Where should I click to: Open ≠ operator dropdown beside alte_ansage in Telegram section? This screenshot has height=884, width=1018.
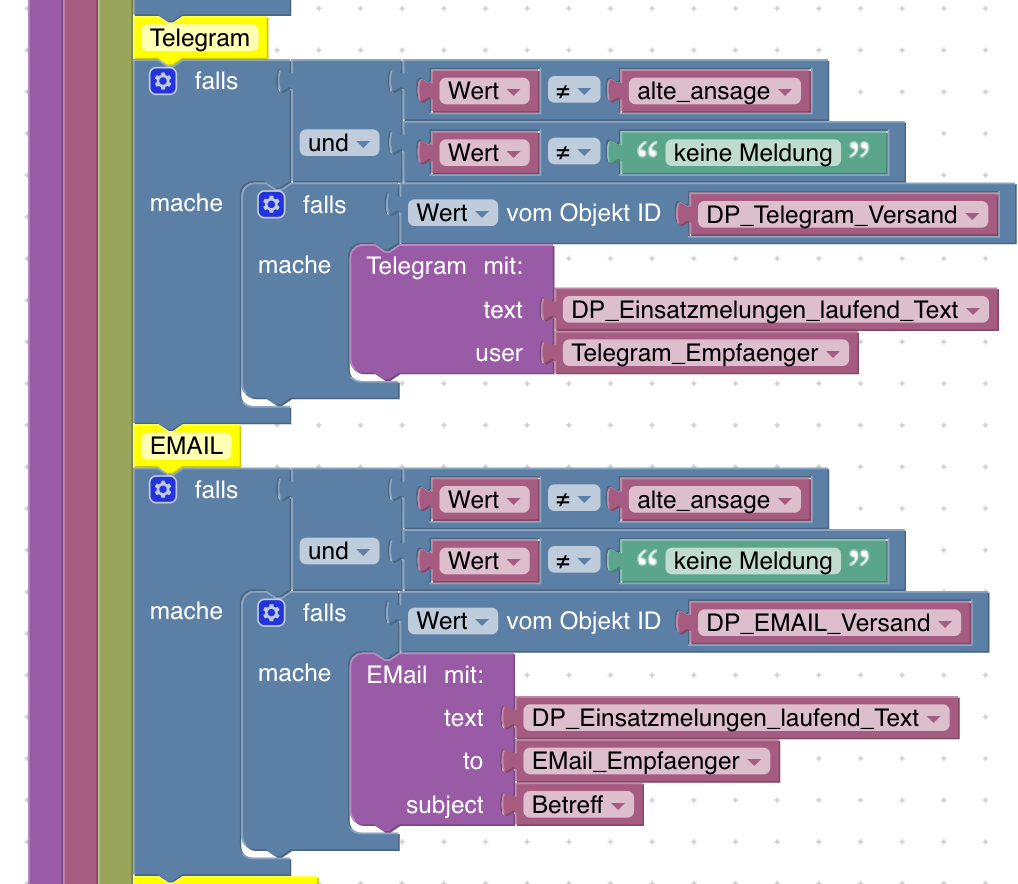tap(574, 91)
